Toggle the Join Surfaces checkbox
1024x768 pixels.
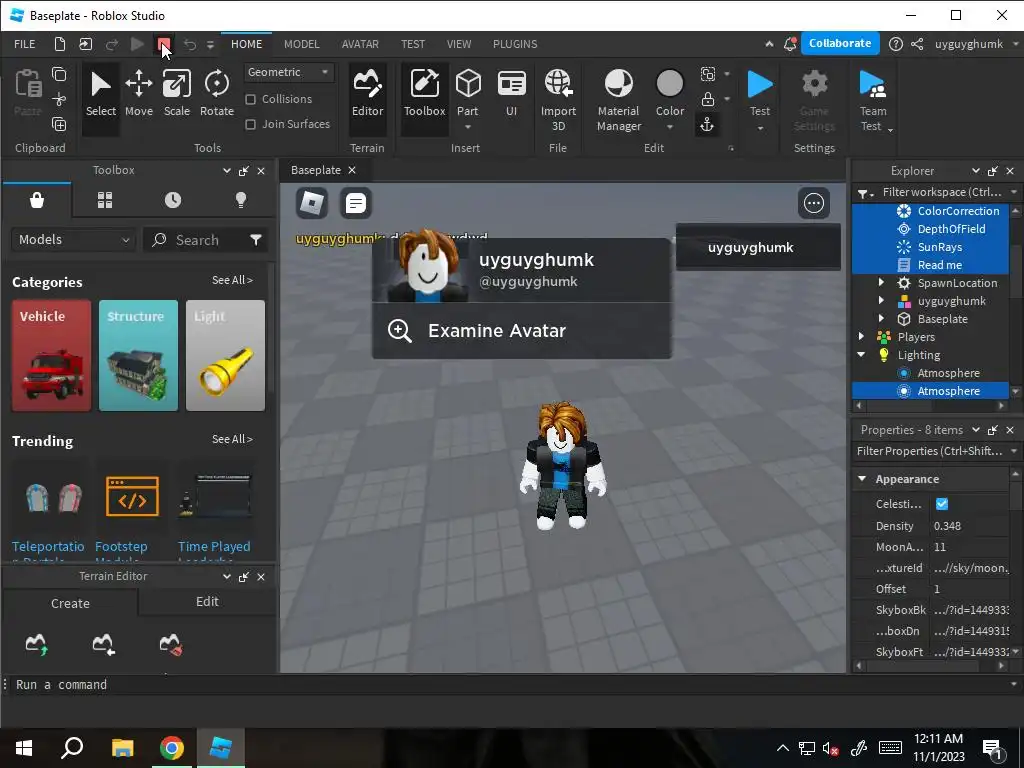(x=250, y=124)
